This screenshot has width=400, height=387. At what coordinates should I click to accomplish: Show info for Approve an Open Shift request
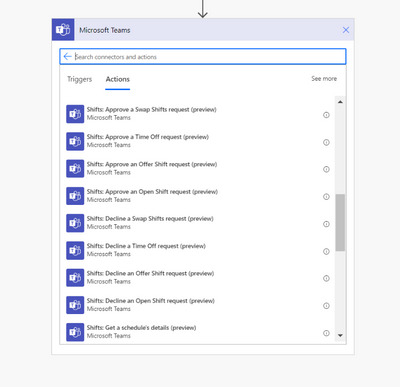[x=326, y=197]
